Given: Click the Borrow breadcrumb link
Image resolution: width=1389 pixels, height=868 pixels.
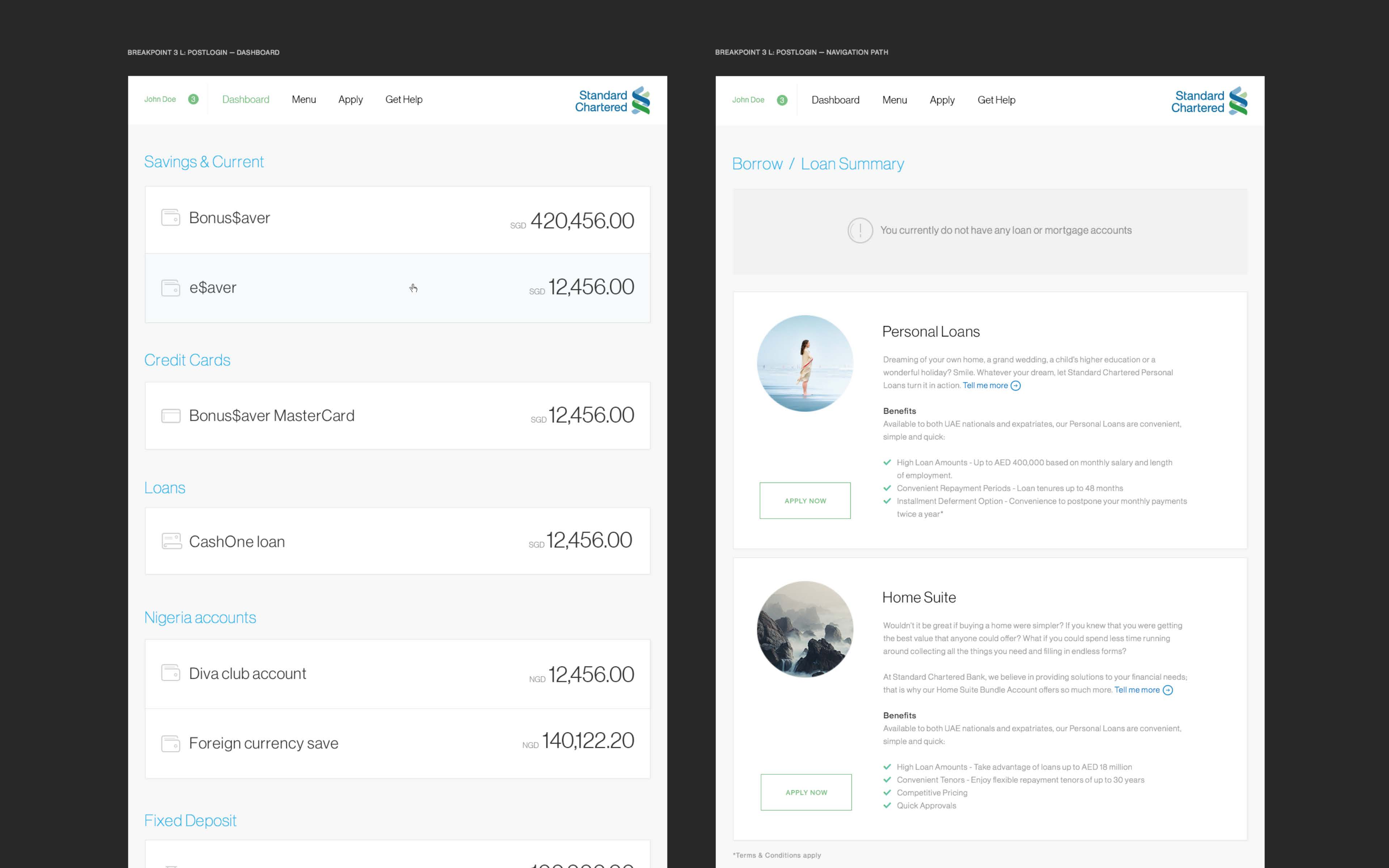Looking at the screenshot, I should coord(757,164).
